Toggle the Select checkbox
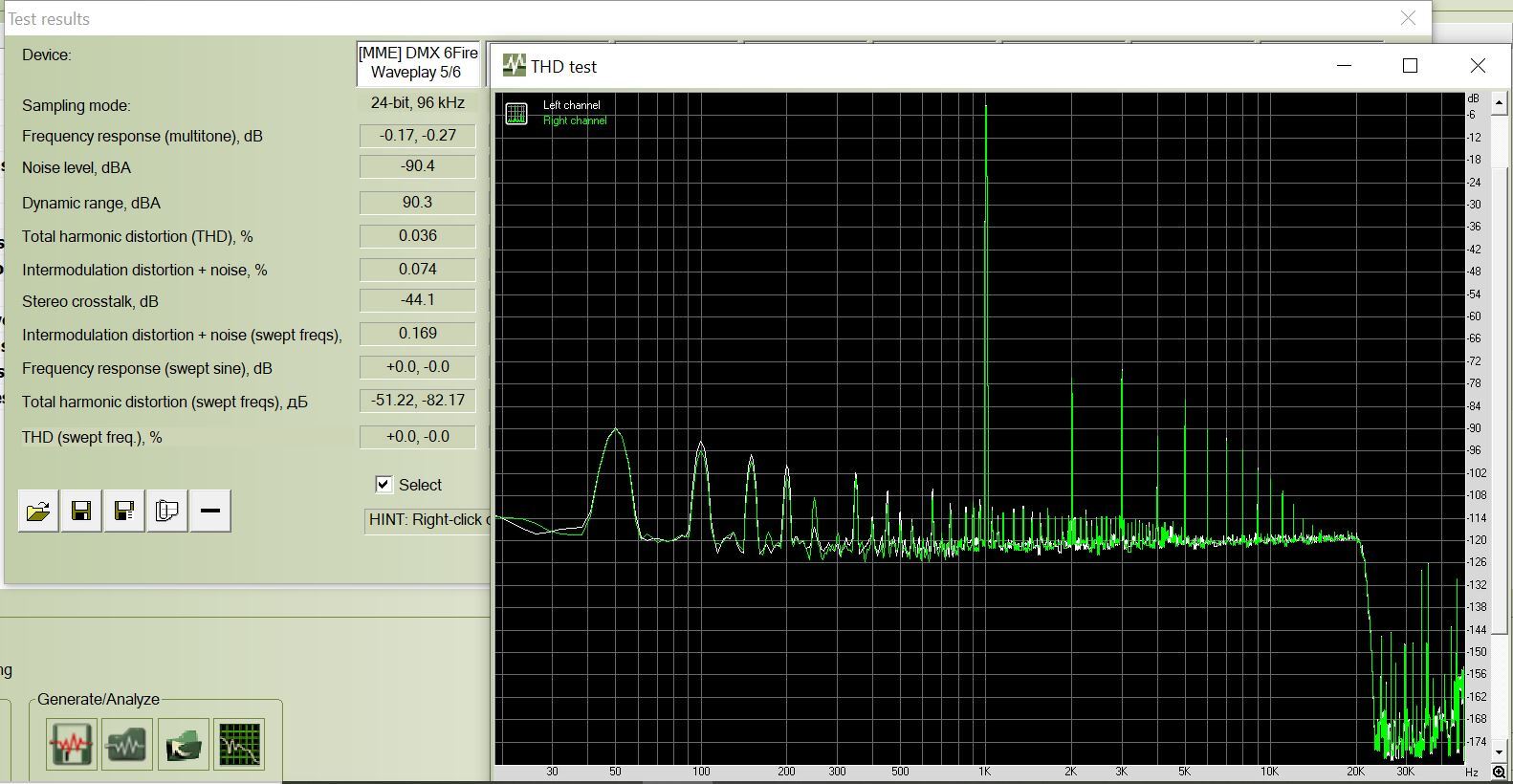 pos(384,484)
